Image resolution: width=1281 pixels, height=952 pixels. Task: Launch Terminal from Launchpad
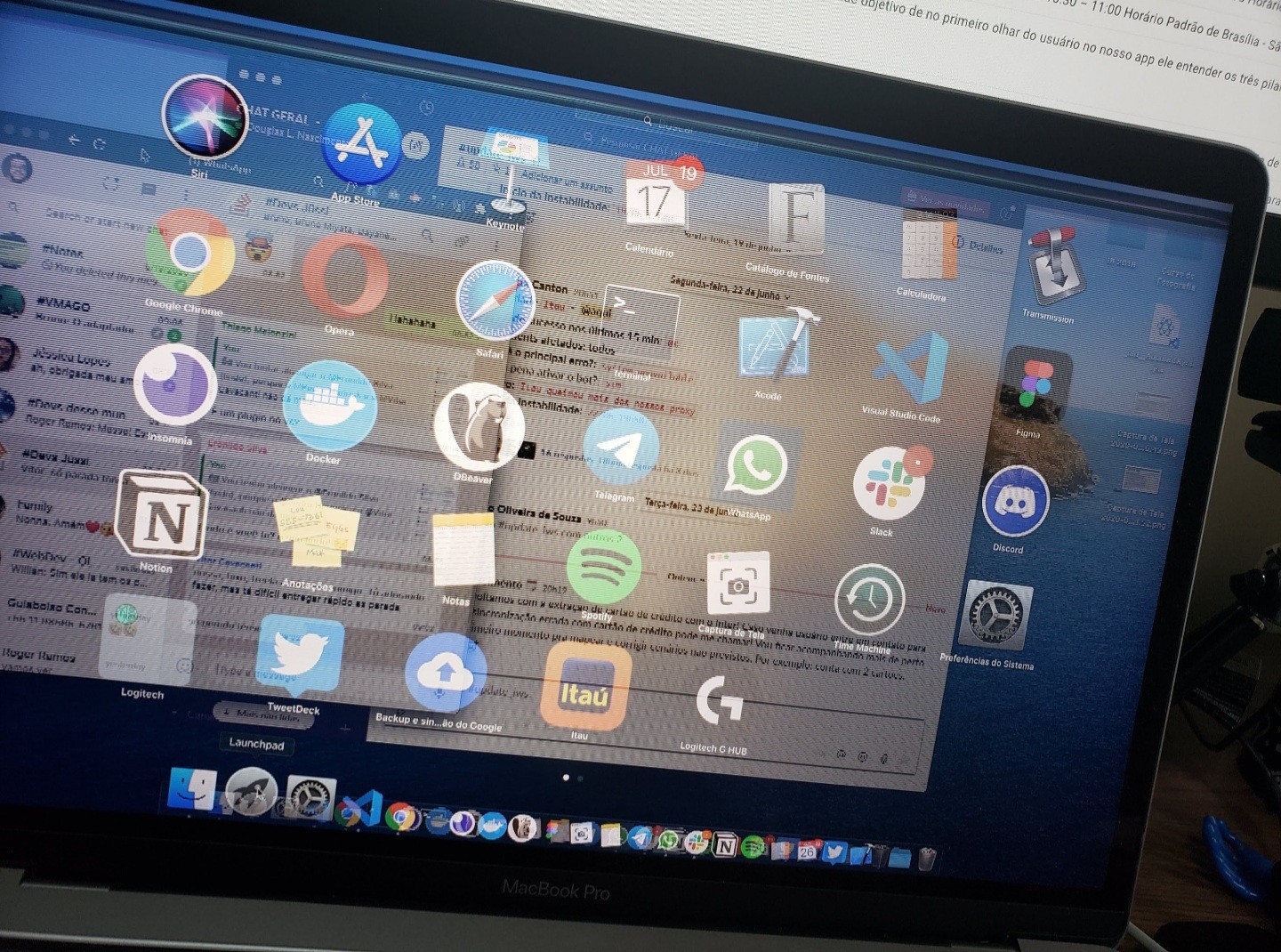pos(640,321)
